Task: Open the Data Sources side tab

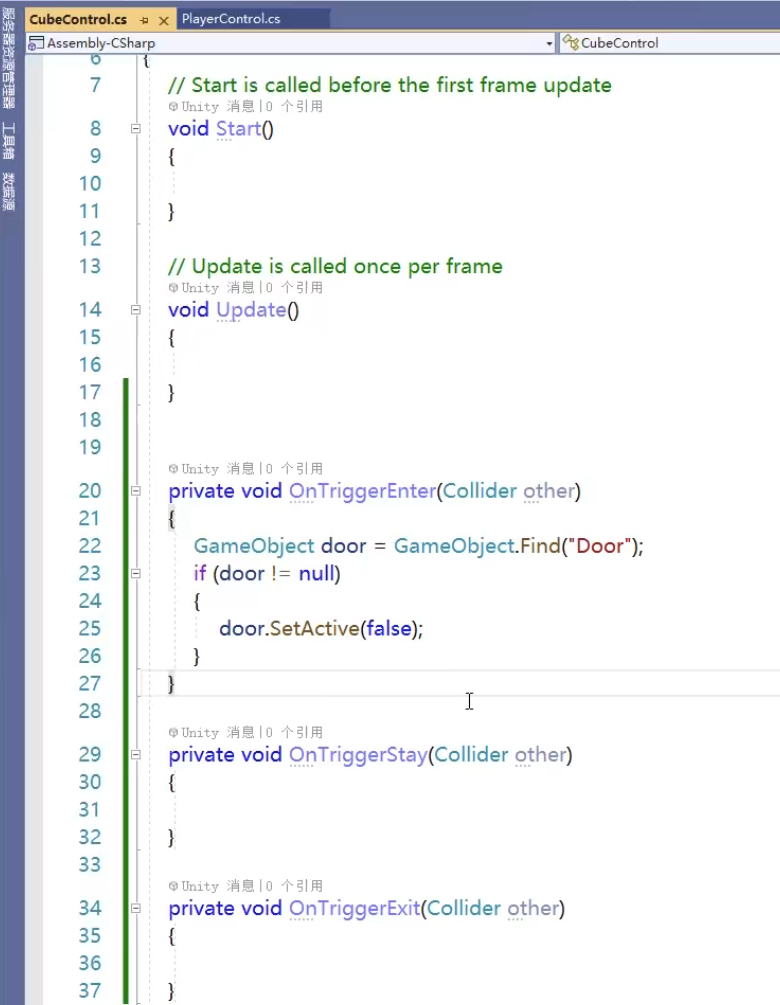Action: pyautogui.click(x=8, y=192)
